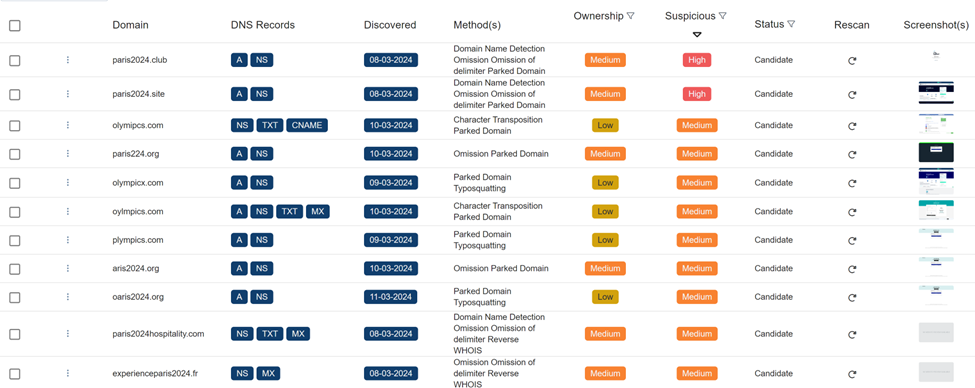Viewport: 975px width, 388px height.
Task: Select the olympicx.com row checkbox
Action: [x=15, y=183]
